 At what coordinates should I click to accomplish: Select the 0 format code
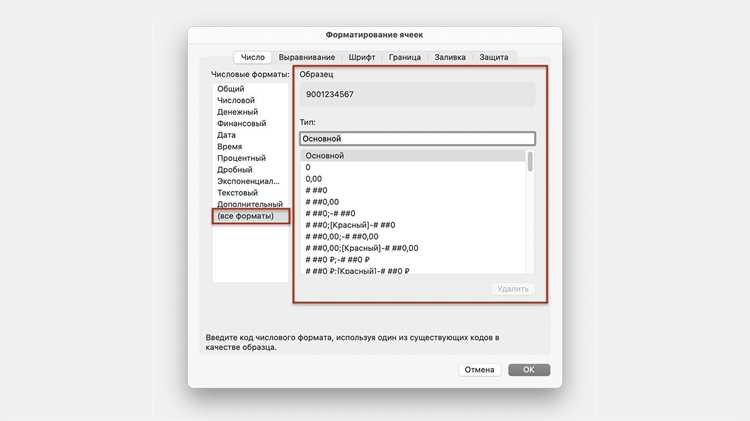tap(413, 167)
